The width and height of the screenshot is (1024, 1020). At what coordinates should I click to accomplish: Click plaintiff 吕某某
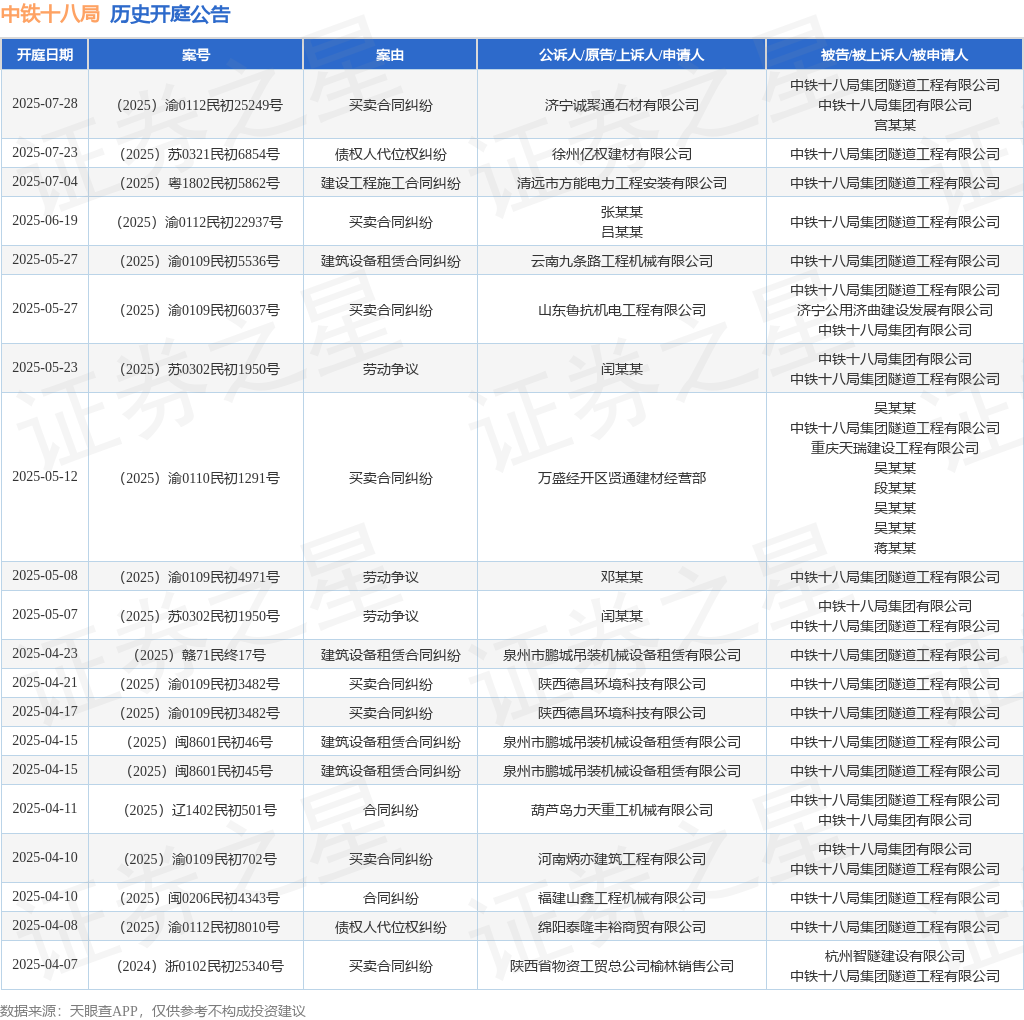621,232
